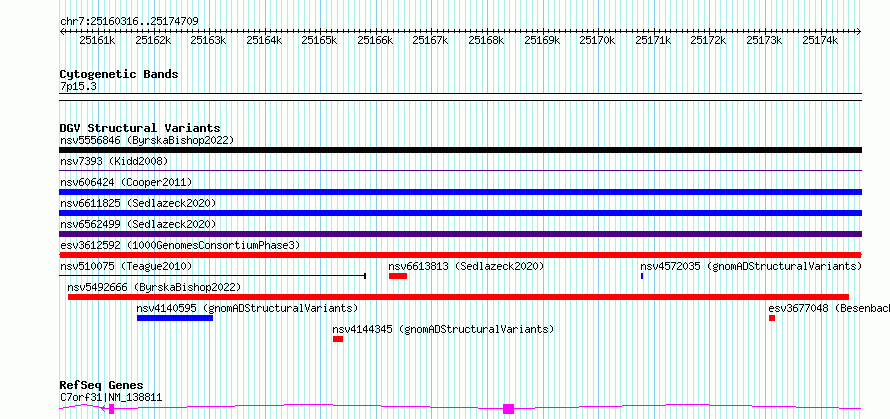The image size is (890, 419).
Task: Click the 25169k ruler tick label
Action: click(x=542, y=41)
